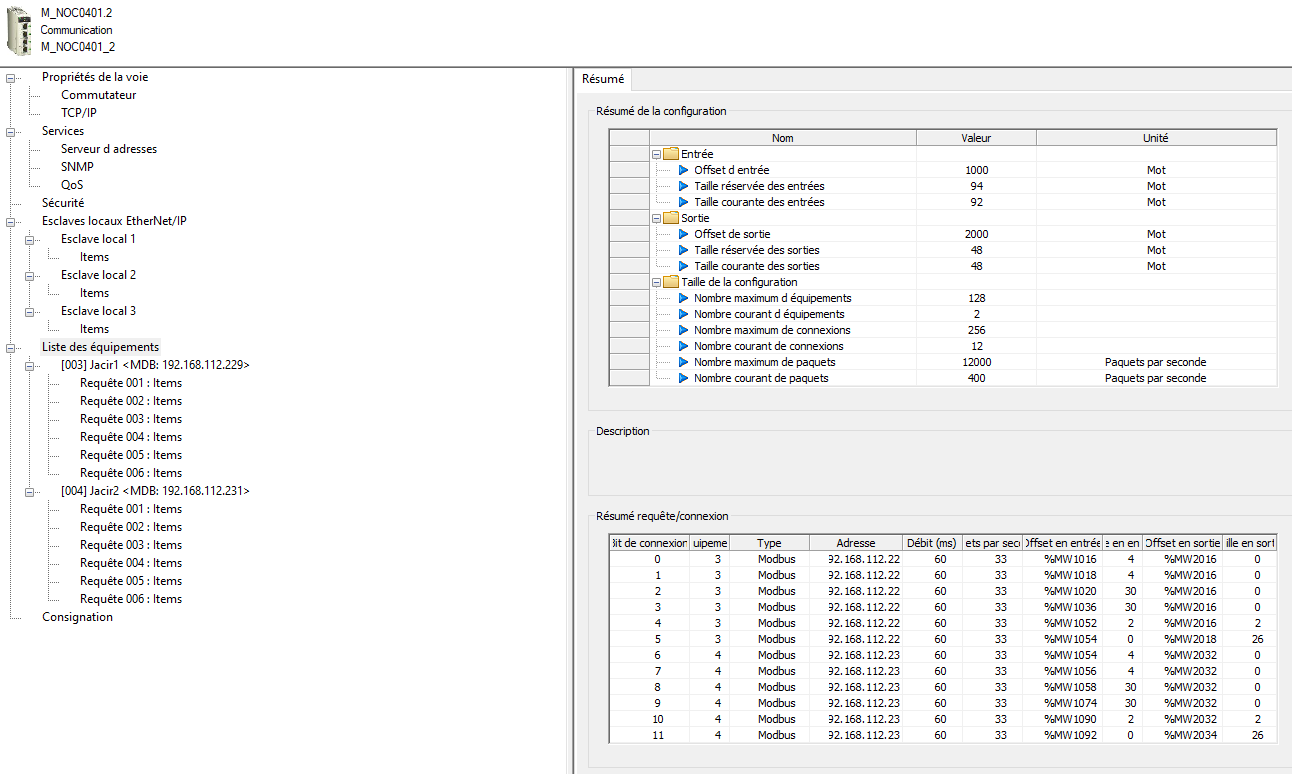Switch to the Résumé tab

[603, 79]
